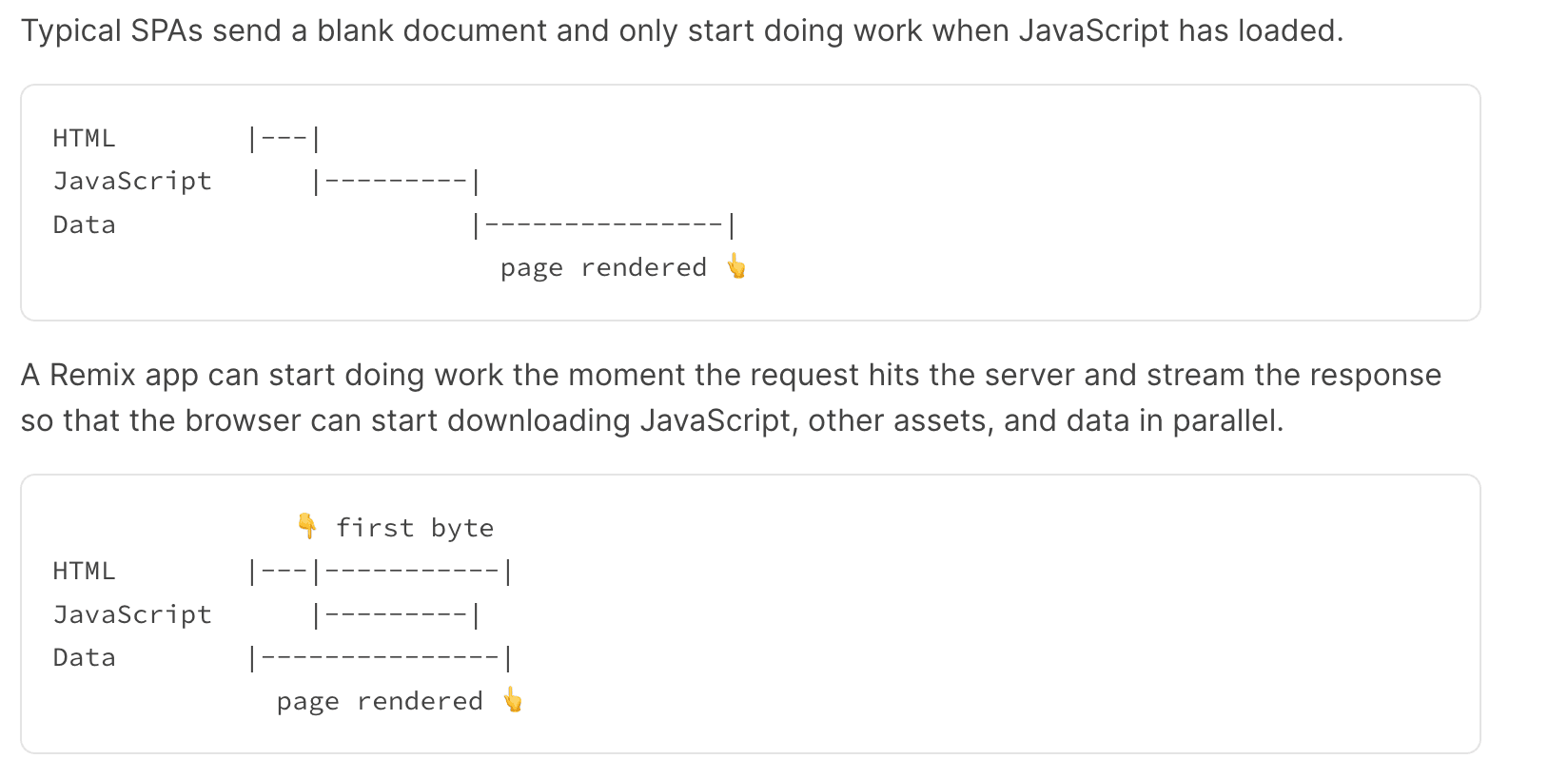Click the JavaScript timeline bar in the Remix diagram
This screenshot has width=1568, height=778.
(x=396, y=615)
